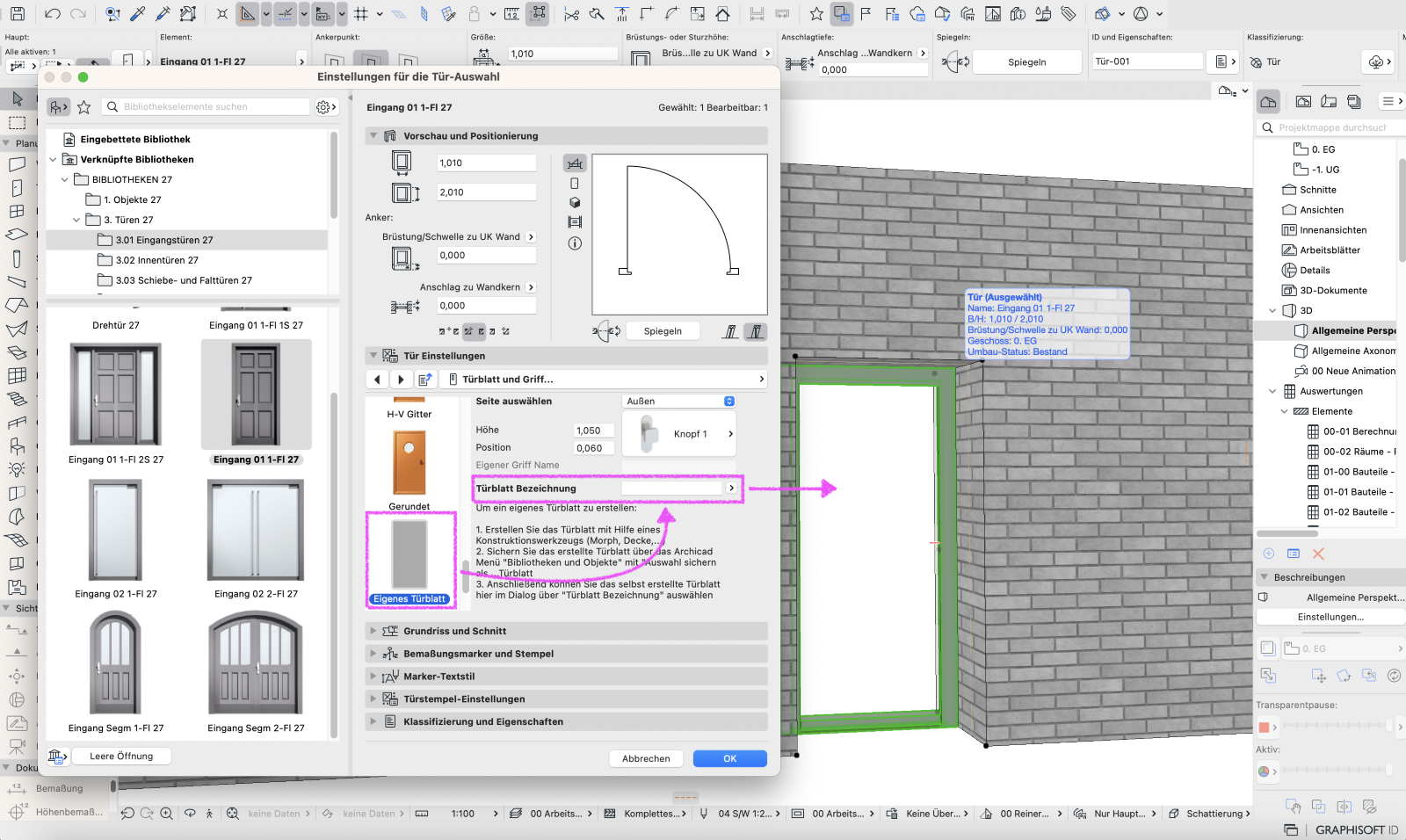The height and width of the screenshot is (840, 1406).
Task: Click the Spiegeln button in the info box
Action: 1026,62
